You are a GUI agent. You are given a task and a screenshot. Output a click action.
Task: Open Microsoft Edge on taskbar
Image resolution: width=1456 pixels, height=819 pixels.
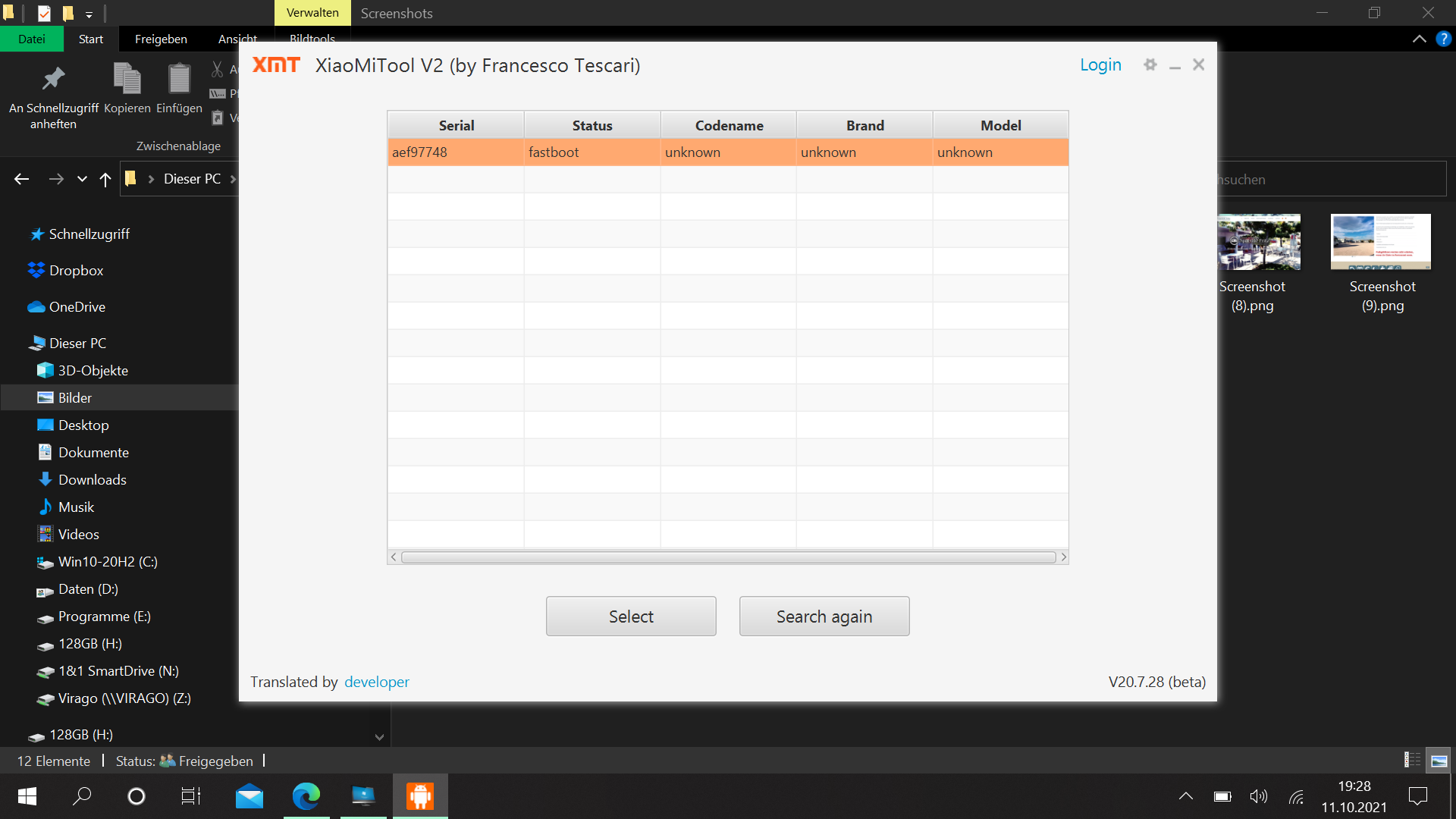tap(306, 796)
